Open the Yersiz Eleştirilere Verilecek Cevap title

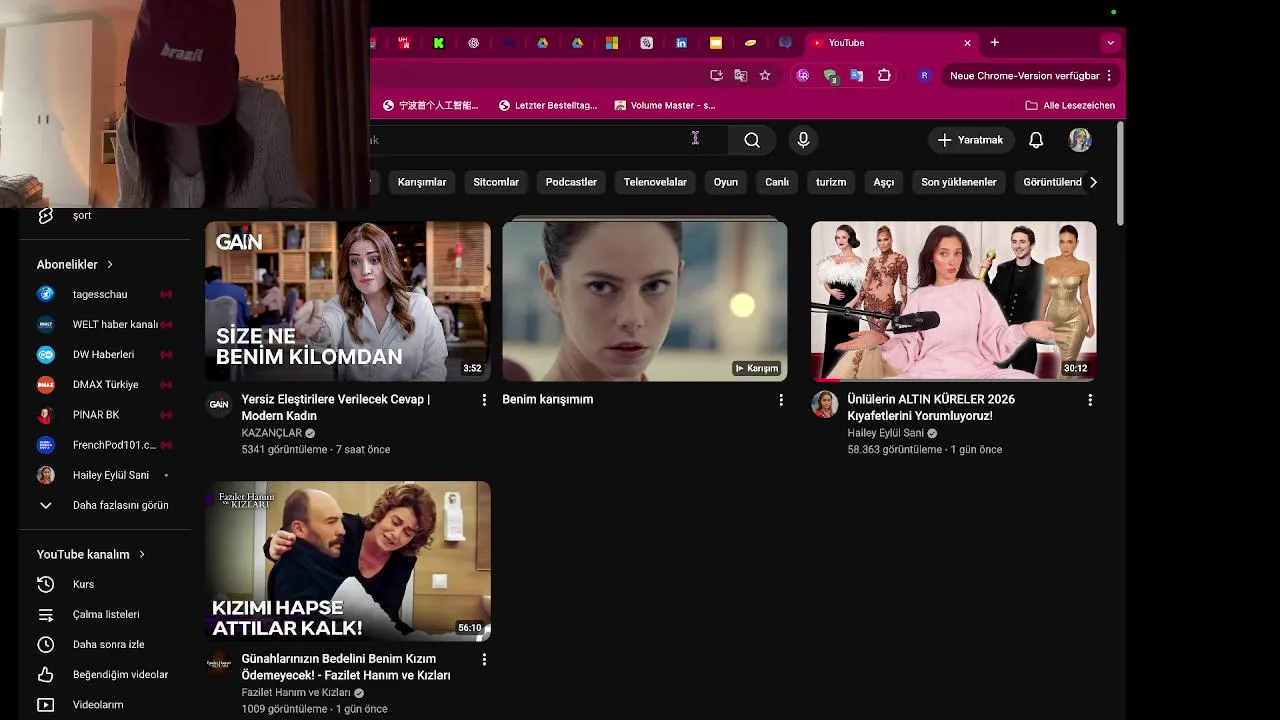(336, 407)
